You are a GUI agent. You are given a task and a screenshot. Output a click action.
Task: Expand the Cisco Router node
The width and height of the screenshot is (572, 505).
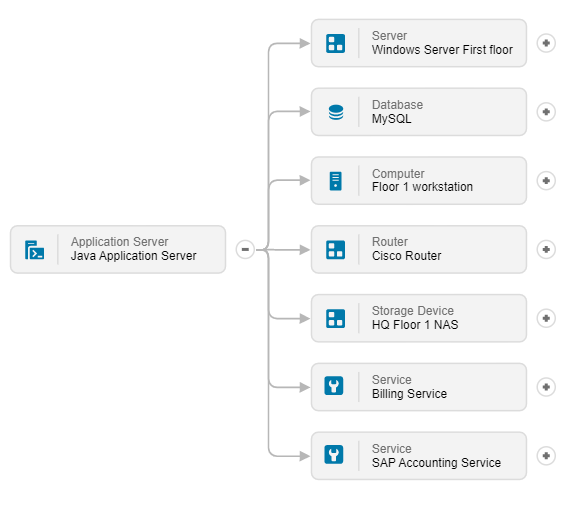546,250
